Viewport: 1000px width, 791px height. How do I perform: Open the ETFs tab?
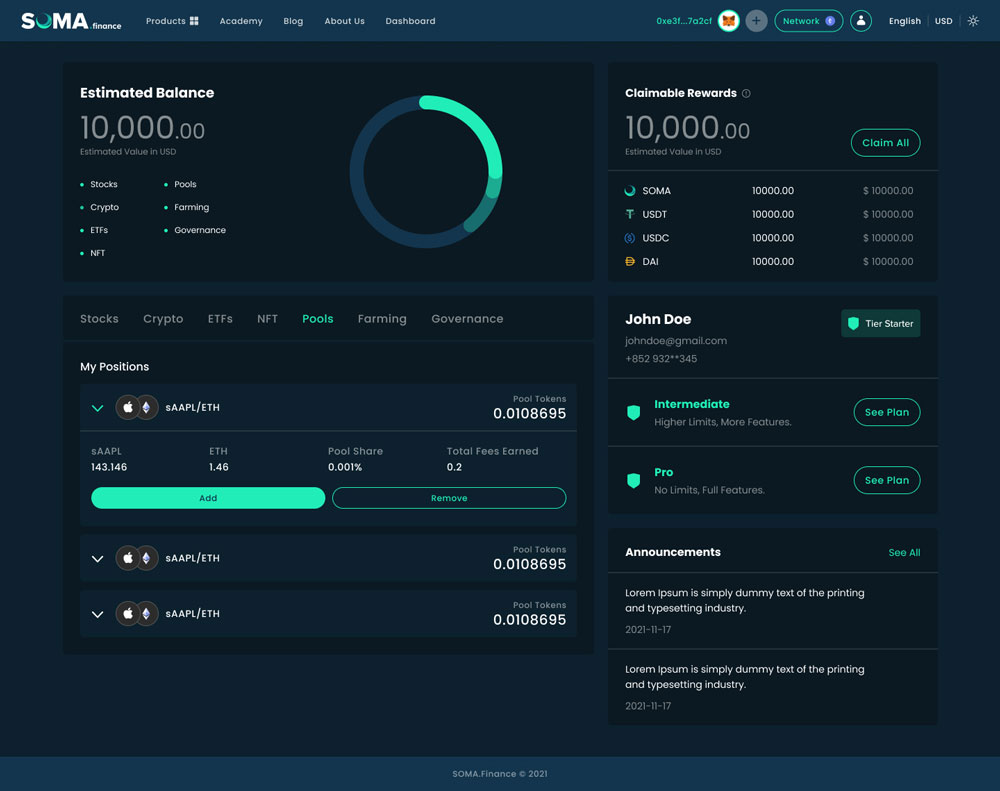click(x=220, y=319)
